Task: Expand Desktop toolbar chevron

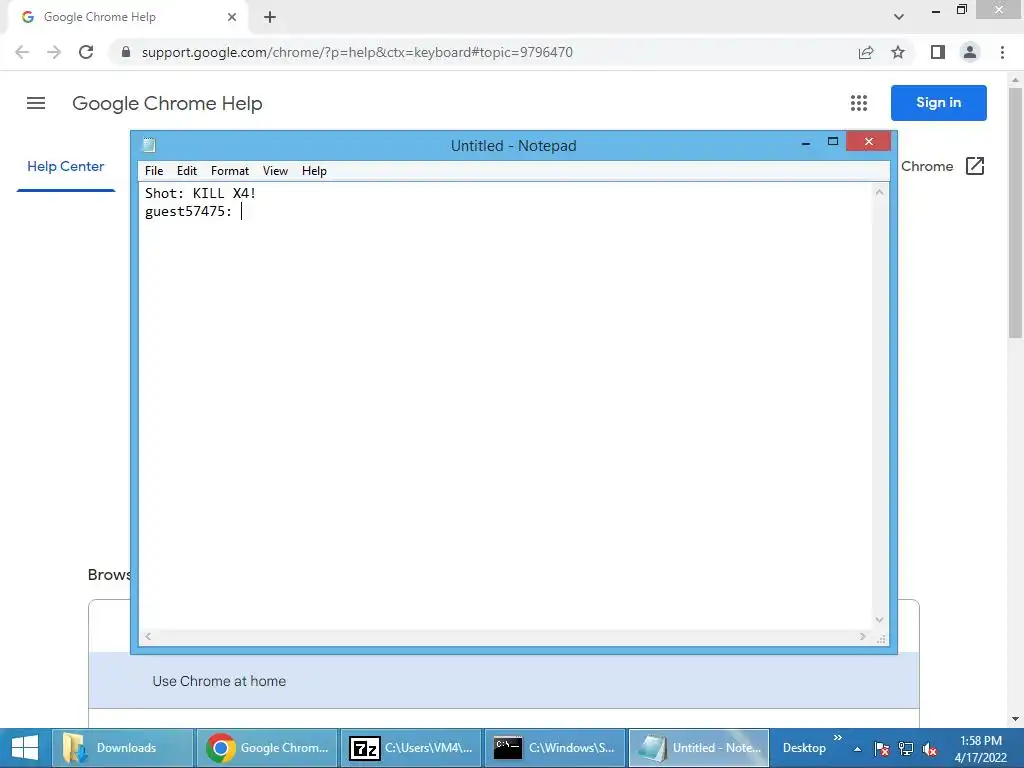Action: 838,737
